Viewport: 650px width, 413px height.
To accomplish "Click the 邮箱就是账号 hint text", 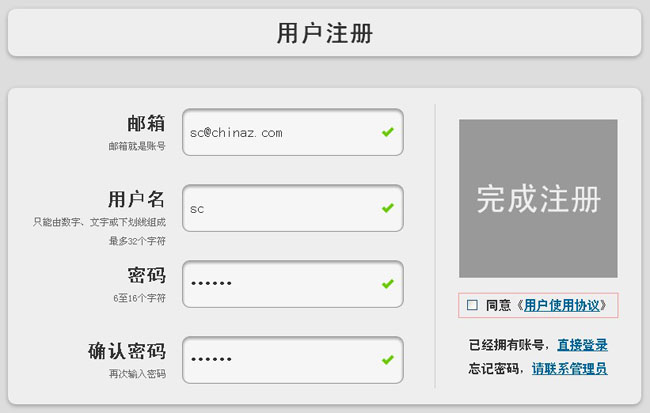I will (x=137, y=146).
